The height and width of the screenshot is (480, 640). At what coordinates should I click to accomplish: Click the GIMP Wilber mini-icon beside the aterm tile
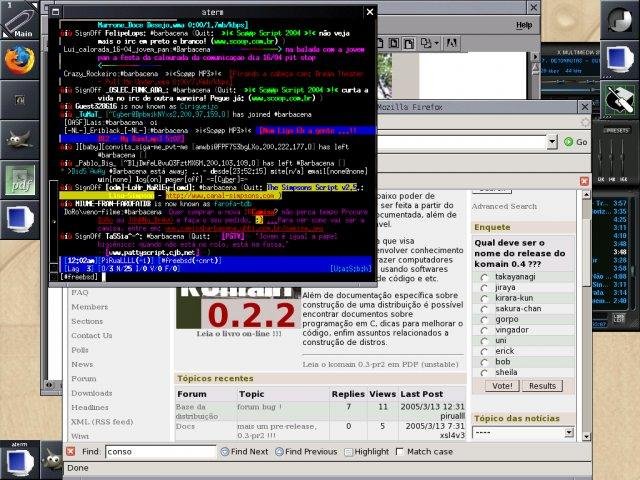pos(52,461)
